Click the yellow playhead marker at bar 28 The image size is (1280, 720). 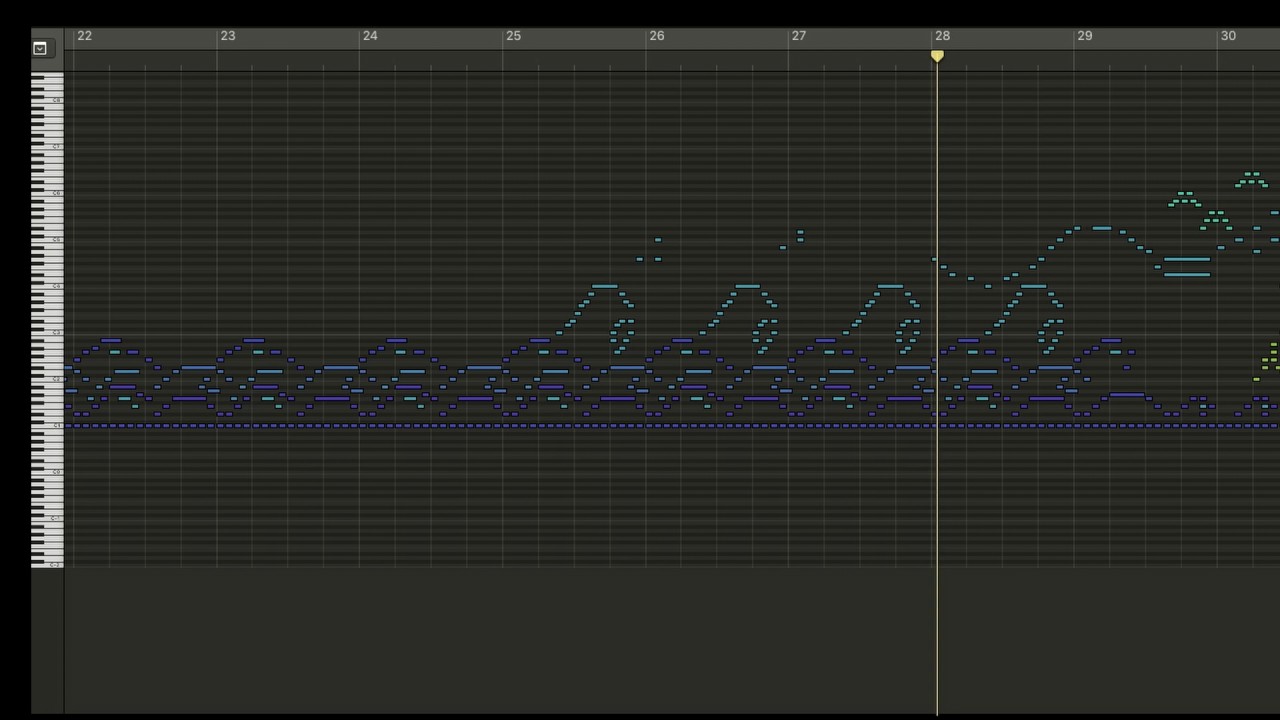937,56
